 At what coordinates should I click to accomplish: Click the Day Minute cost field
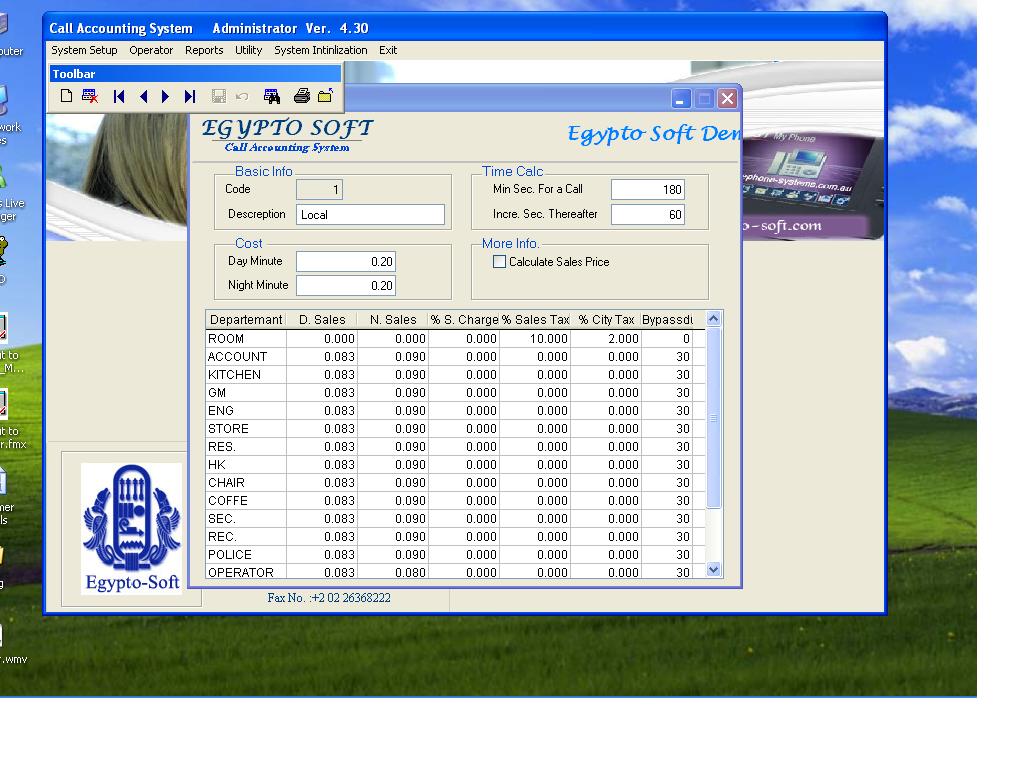tap(345, 261)
